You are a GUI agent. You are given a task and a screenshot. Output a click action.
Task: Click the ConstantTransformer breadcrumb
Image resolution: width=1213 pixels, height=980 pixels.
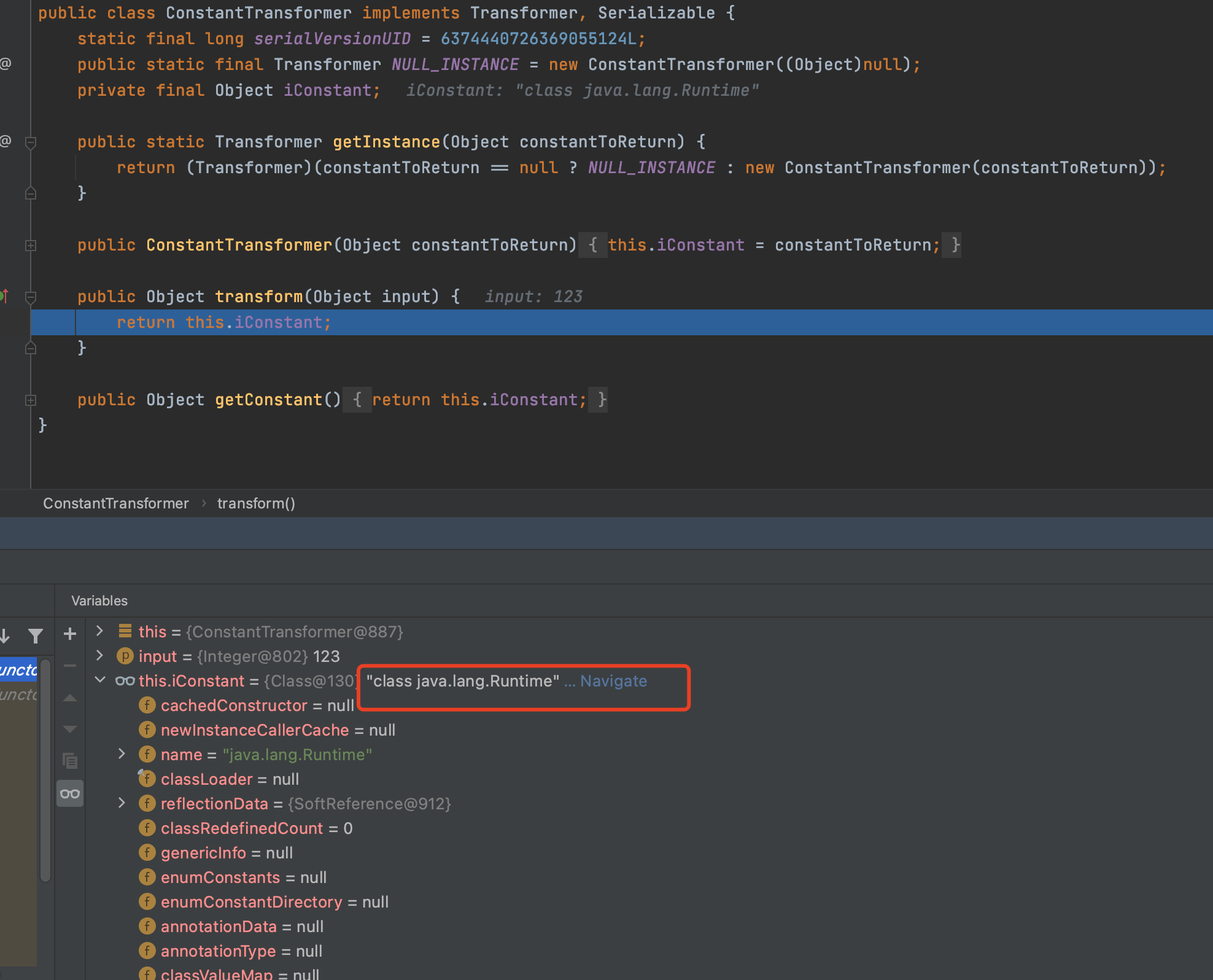click(x=116, y=504)
